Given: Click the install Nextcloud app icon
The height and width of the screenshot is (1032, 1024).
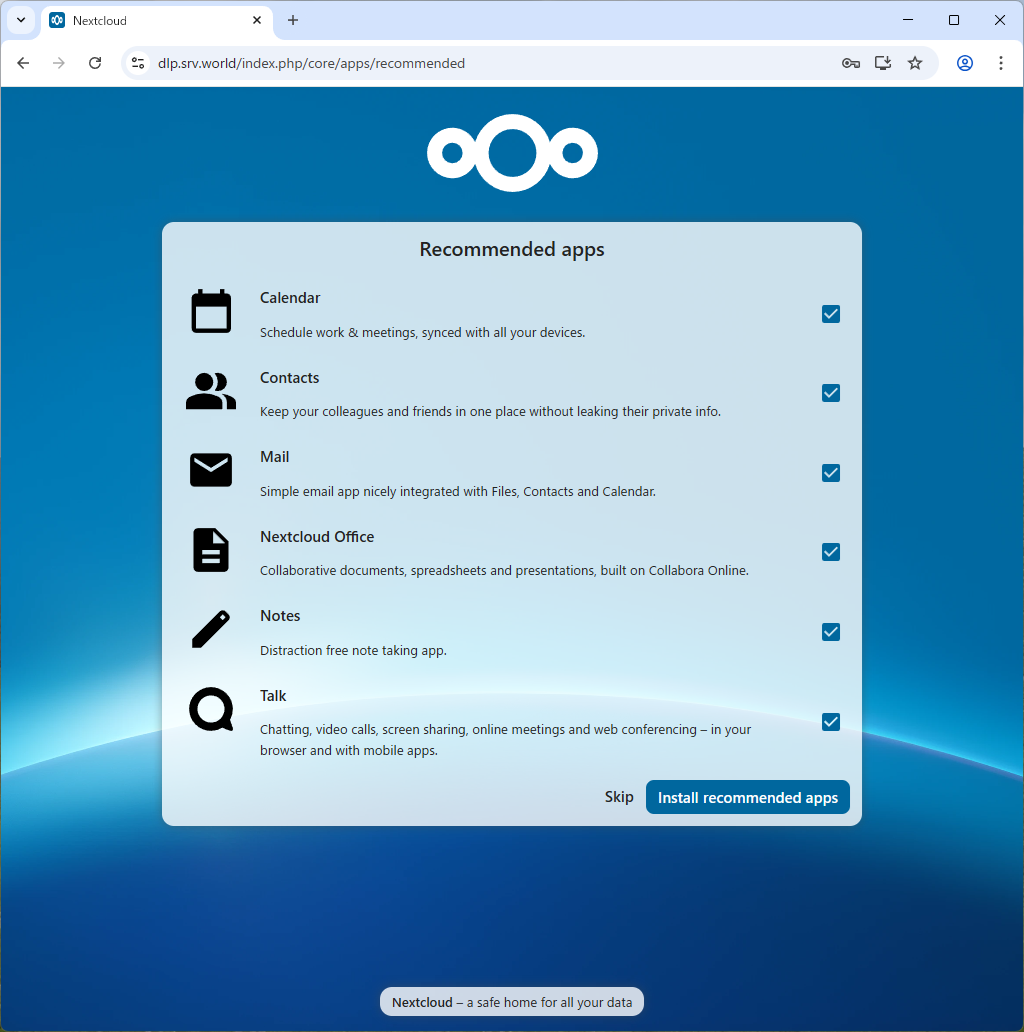Looking at the screenshot, I should coord(882,62).
